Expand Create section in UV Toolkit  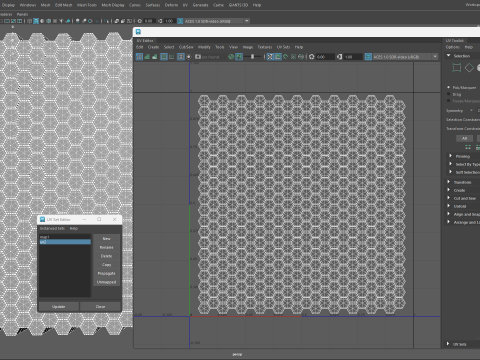(x=449, y=190)
